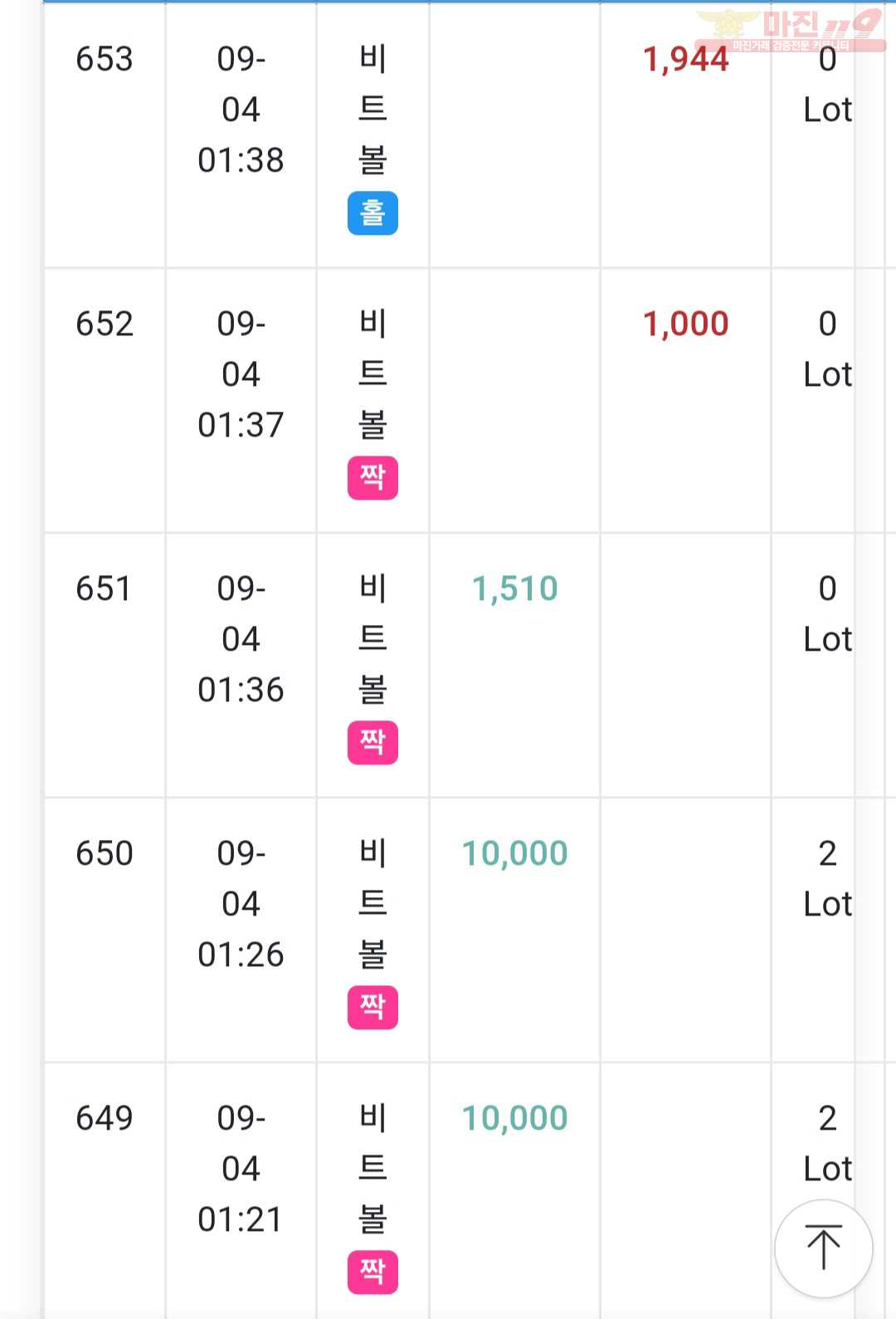
Task: Click the 10,000 amount in row 649
Action: (x=515, y=1119)
